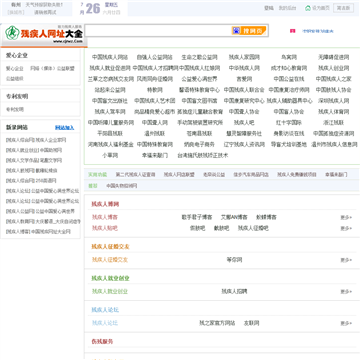
Task: Open the 残疾人吧 link in directory grid
Action: pos(244,123)
